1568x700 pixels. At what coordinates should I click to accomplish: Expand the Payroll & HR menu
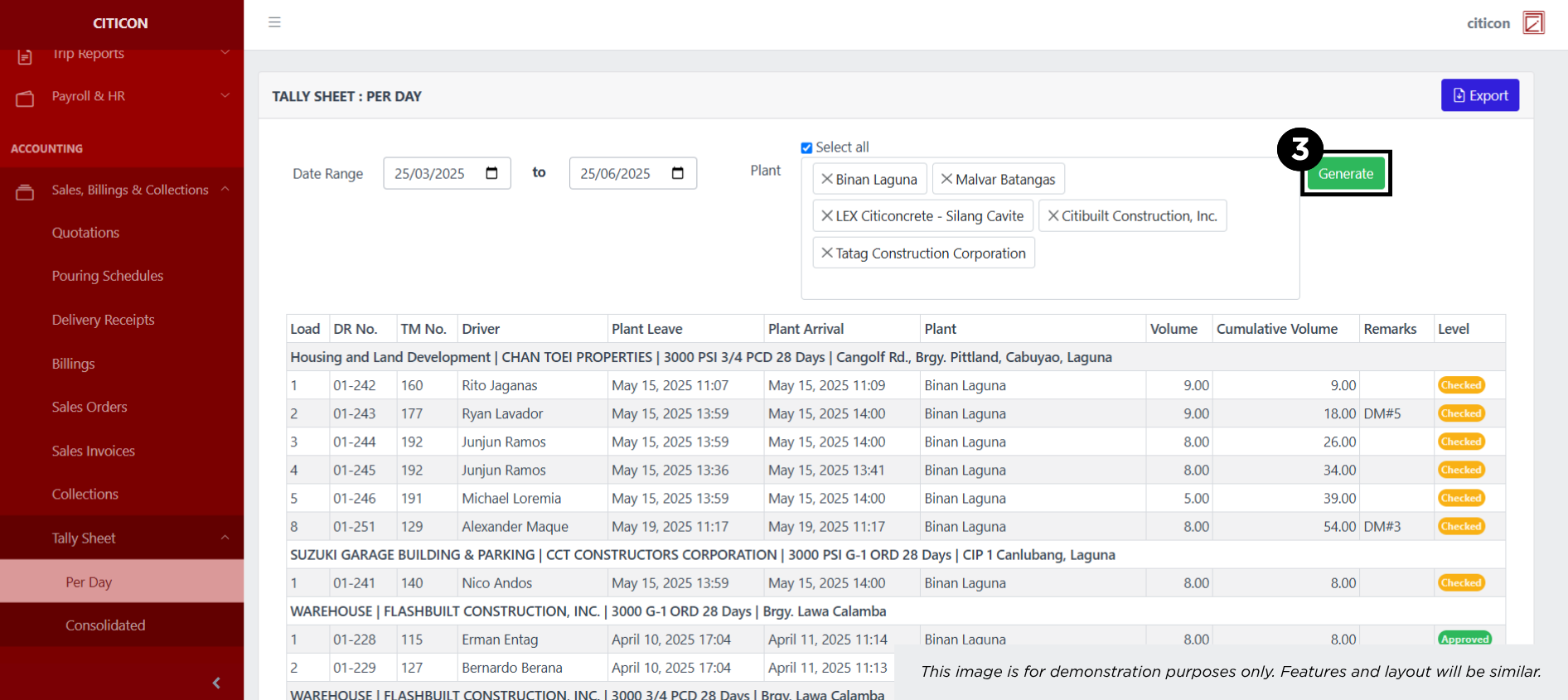click(225, 96)
